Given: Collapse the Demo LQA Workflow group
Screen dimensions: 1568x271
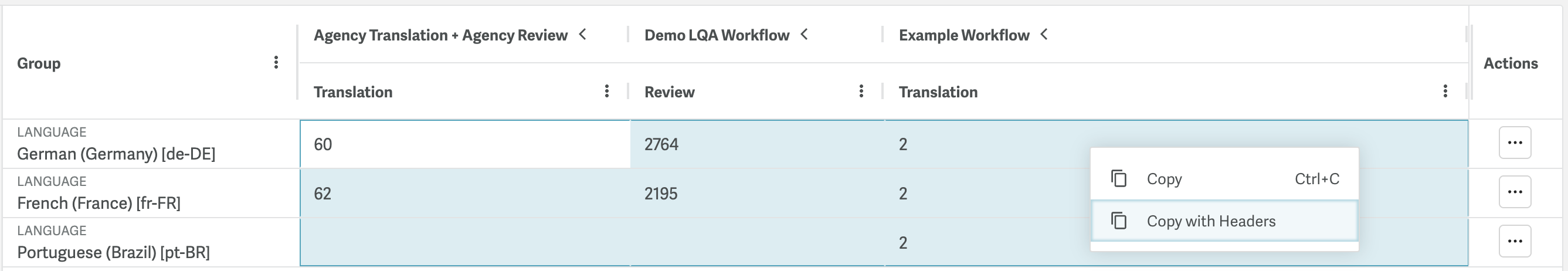Looking at the screenshot, I should tap(804, 34).
